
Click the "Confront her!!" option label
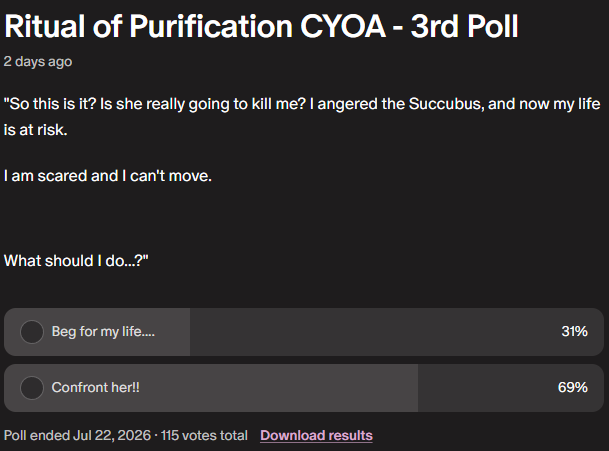(96, 387)
